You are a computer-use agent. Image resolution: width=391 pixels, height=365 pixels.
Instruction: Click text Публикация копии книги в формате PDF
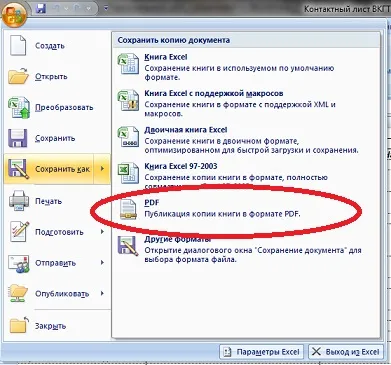tap(222, 214)
